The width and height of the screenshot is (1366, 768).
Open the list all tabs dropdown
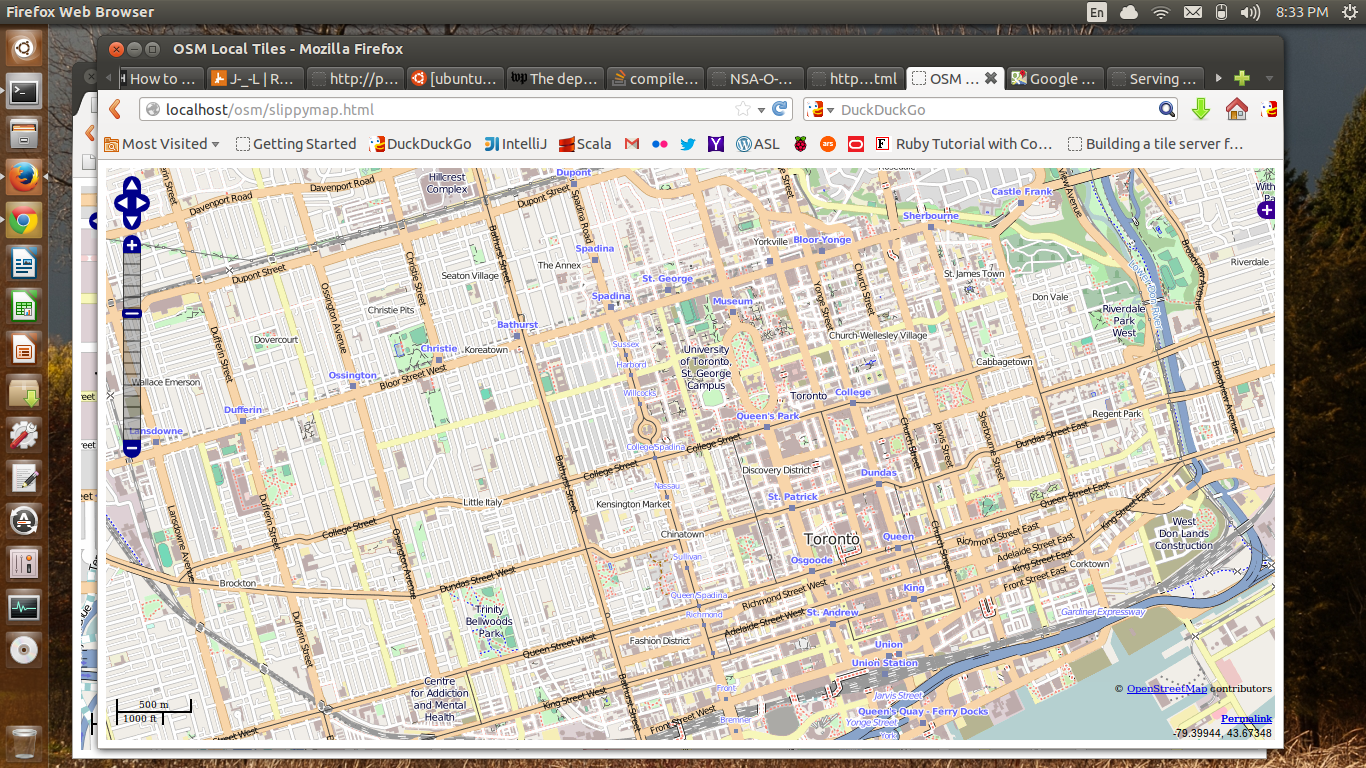[x=1269, y=78]
